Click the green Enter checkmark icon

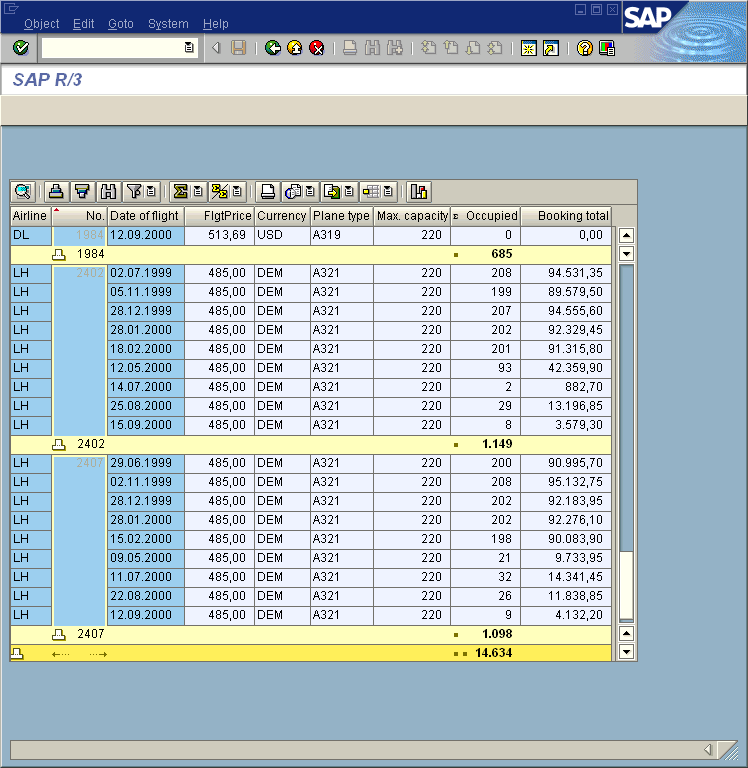coord(21,48)
